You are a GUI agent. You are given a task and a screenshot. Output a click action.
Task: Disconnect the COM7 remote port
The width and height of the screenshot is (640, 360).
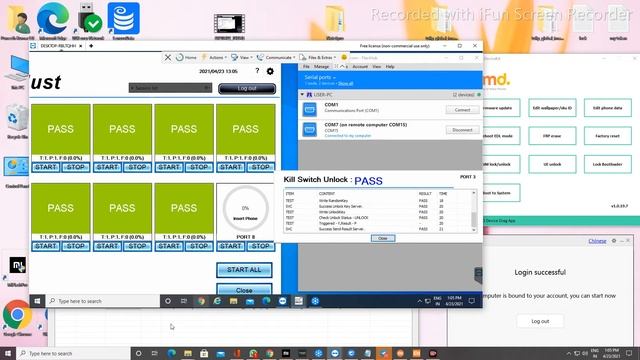point(462,130)
